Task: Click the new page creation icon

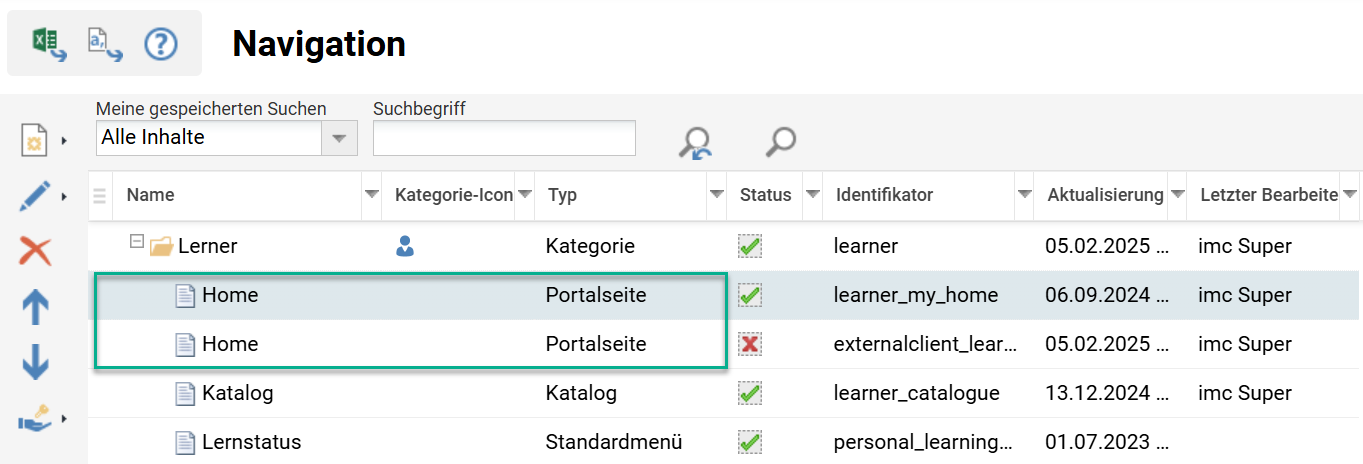Action: [35, 140]
